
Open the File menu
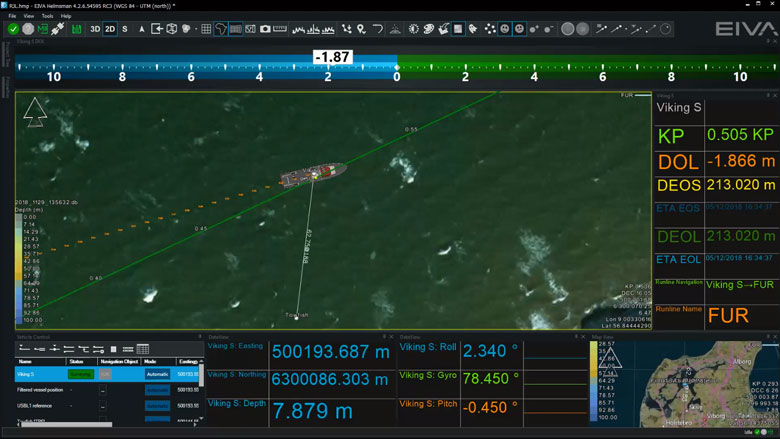pyautogui.click(x=13, y=16)
